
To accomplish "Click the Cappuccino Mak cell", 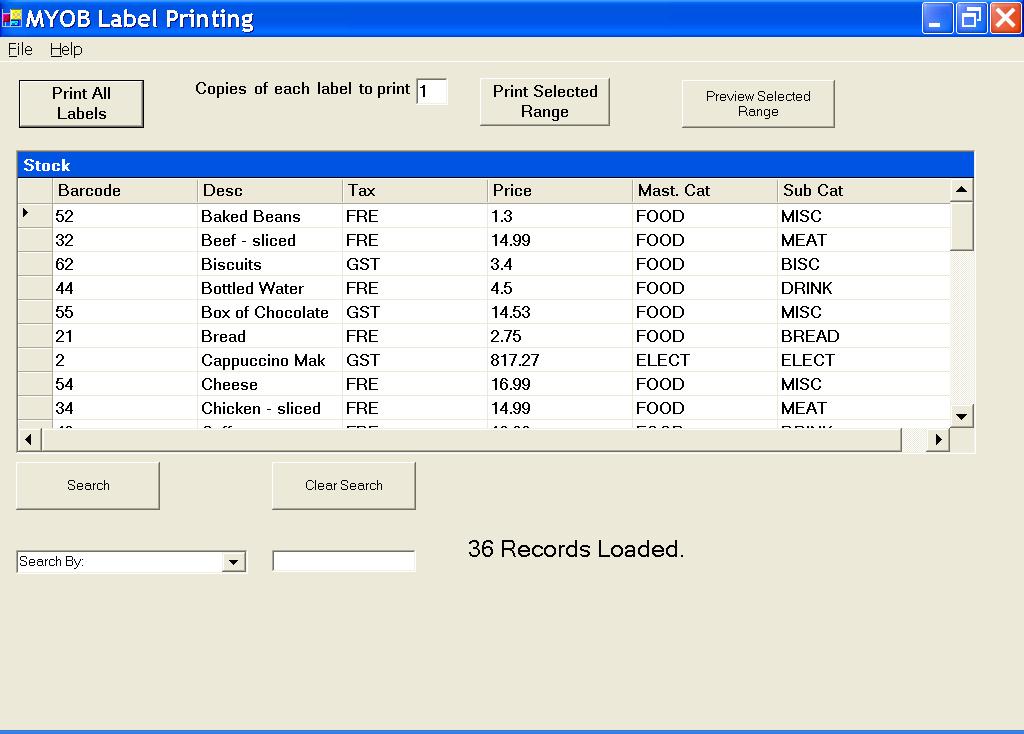I will (270, 360).
